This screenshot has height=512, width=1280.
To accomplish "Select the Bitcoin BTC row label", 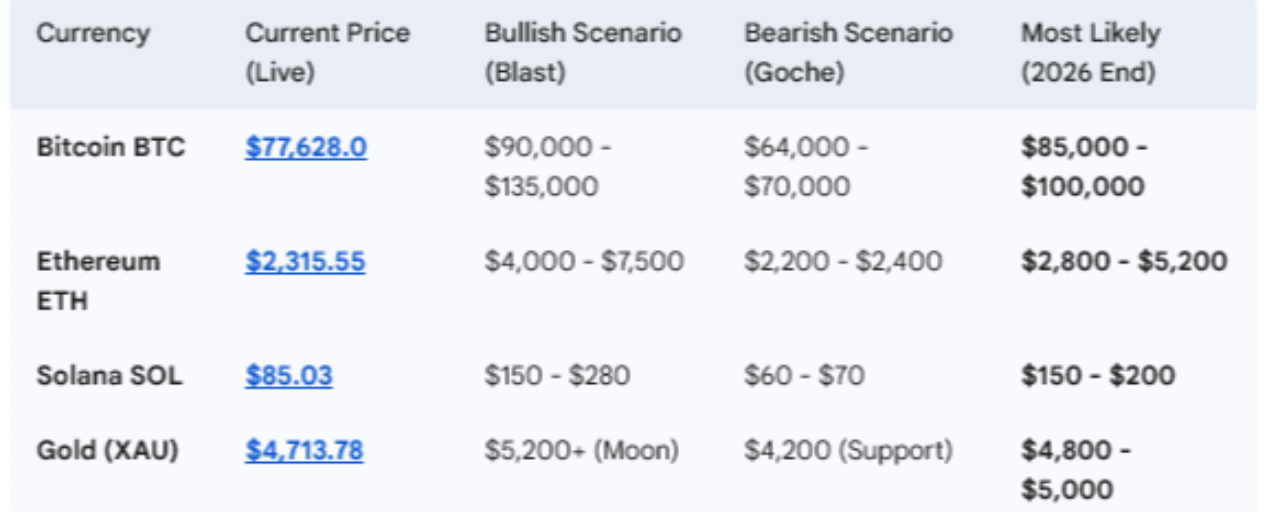I will (111, 148).
